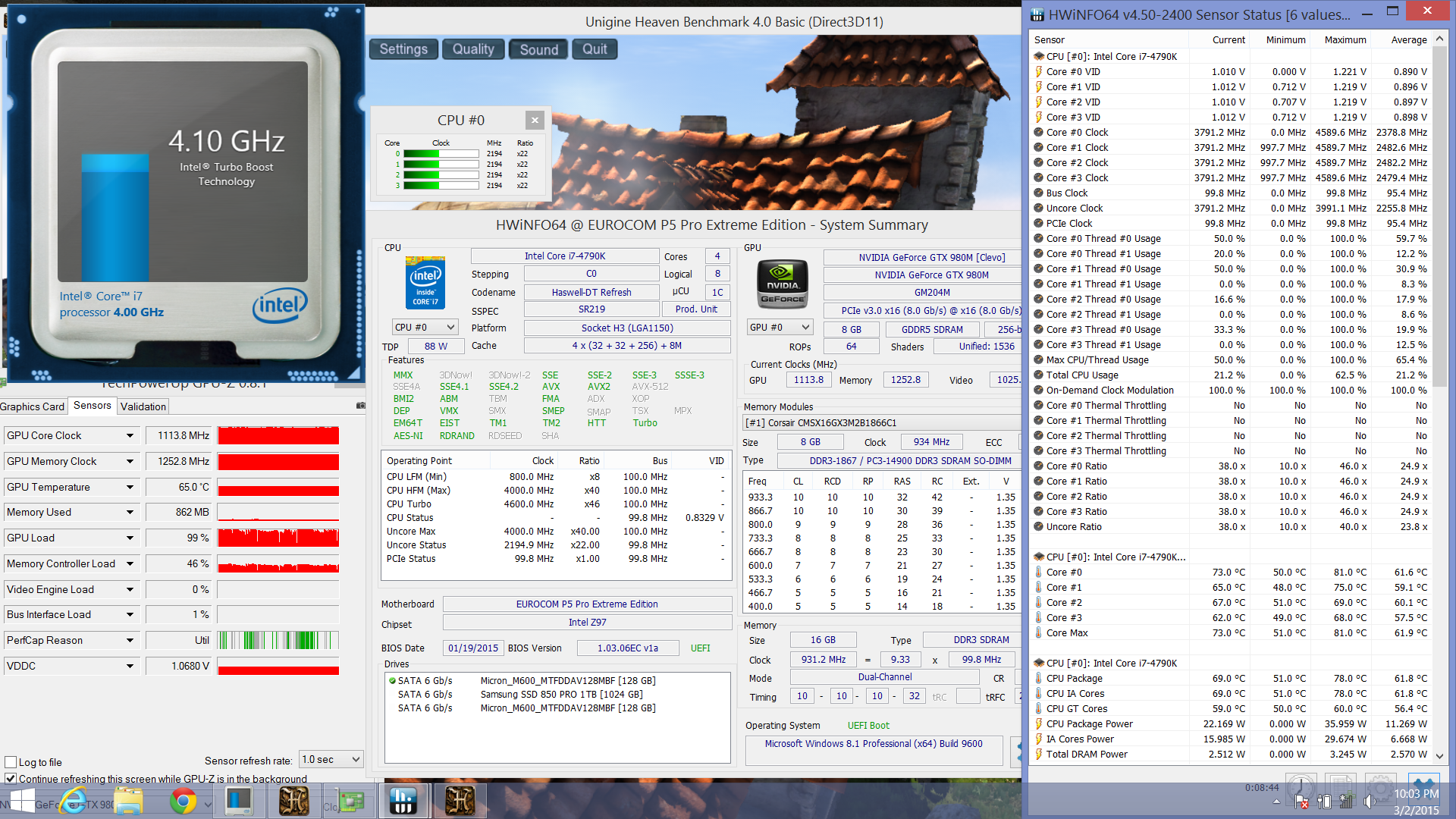Open the GPU Memory Clock sensor dropdown

tap(130, 461)
